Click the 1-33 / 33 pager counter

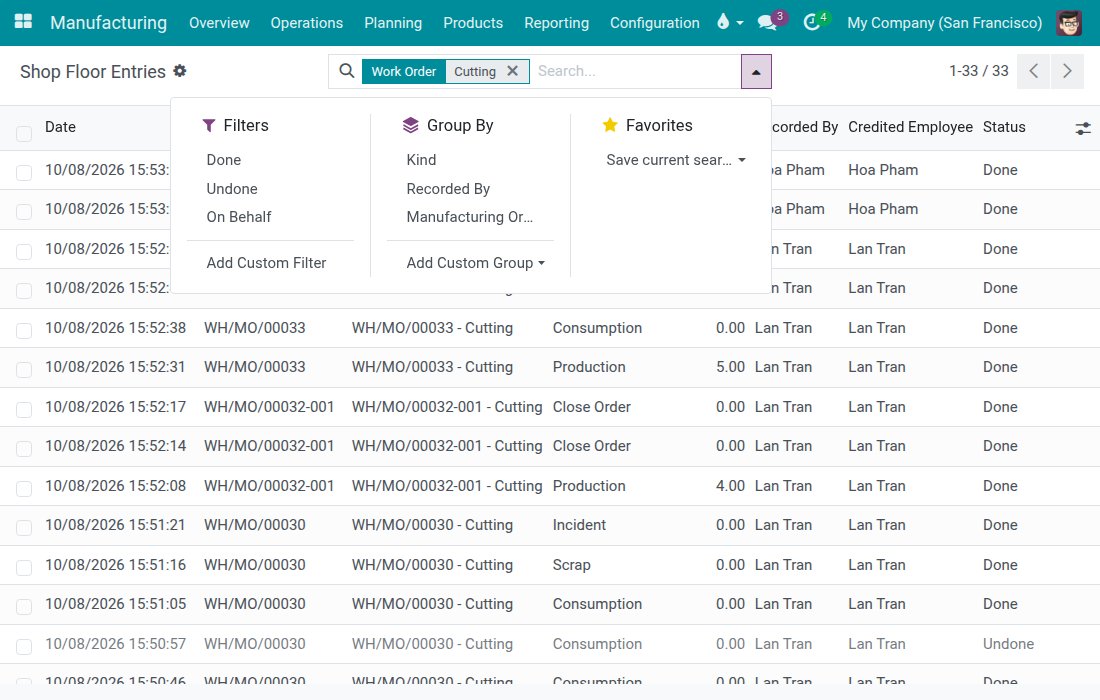coord(979,71)
